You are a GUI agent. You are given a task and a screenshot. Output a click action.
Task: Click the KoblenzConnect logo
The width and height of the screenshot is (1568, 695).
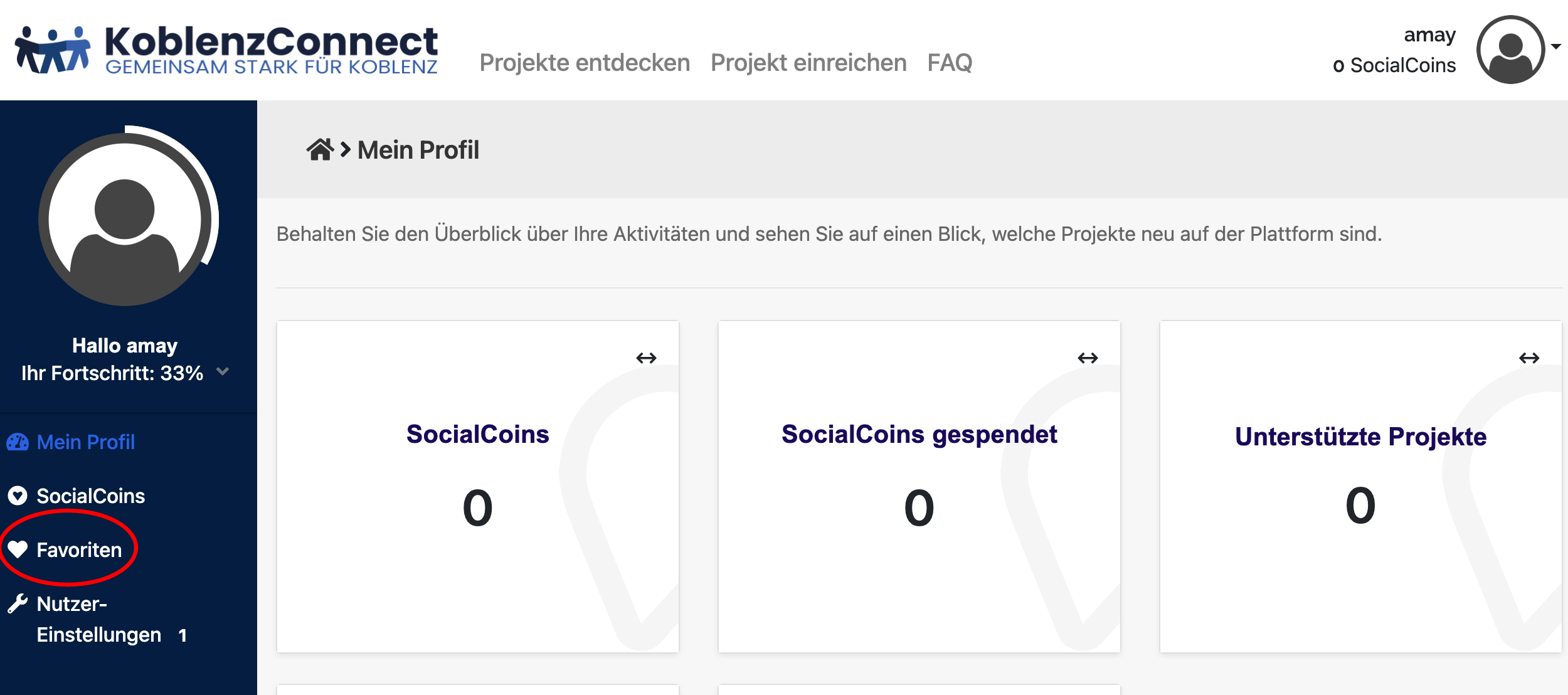point(226,50)
